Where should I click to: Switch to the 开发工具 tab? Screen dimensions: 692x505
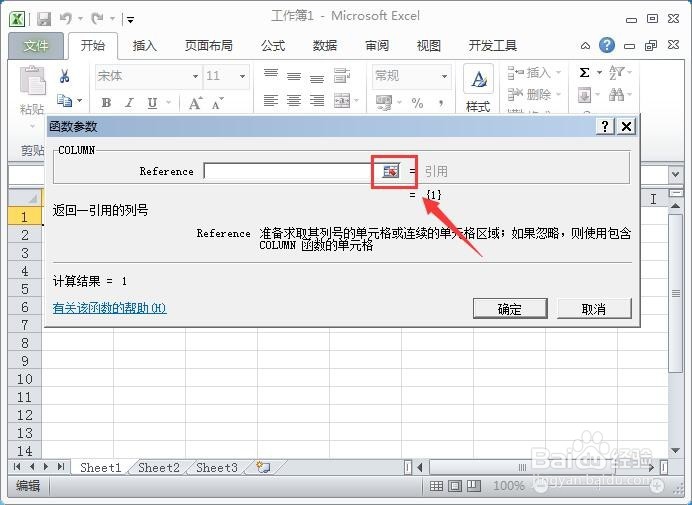[x=493, y=45]
